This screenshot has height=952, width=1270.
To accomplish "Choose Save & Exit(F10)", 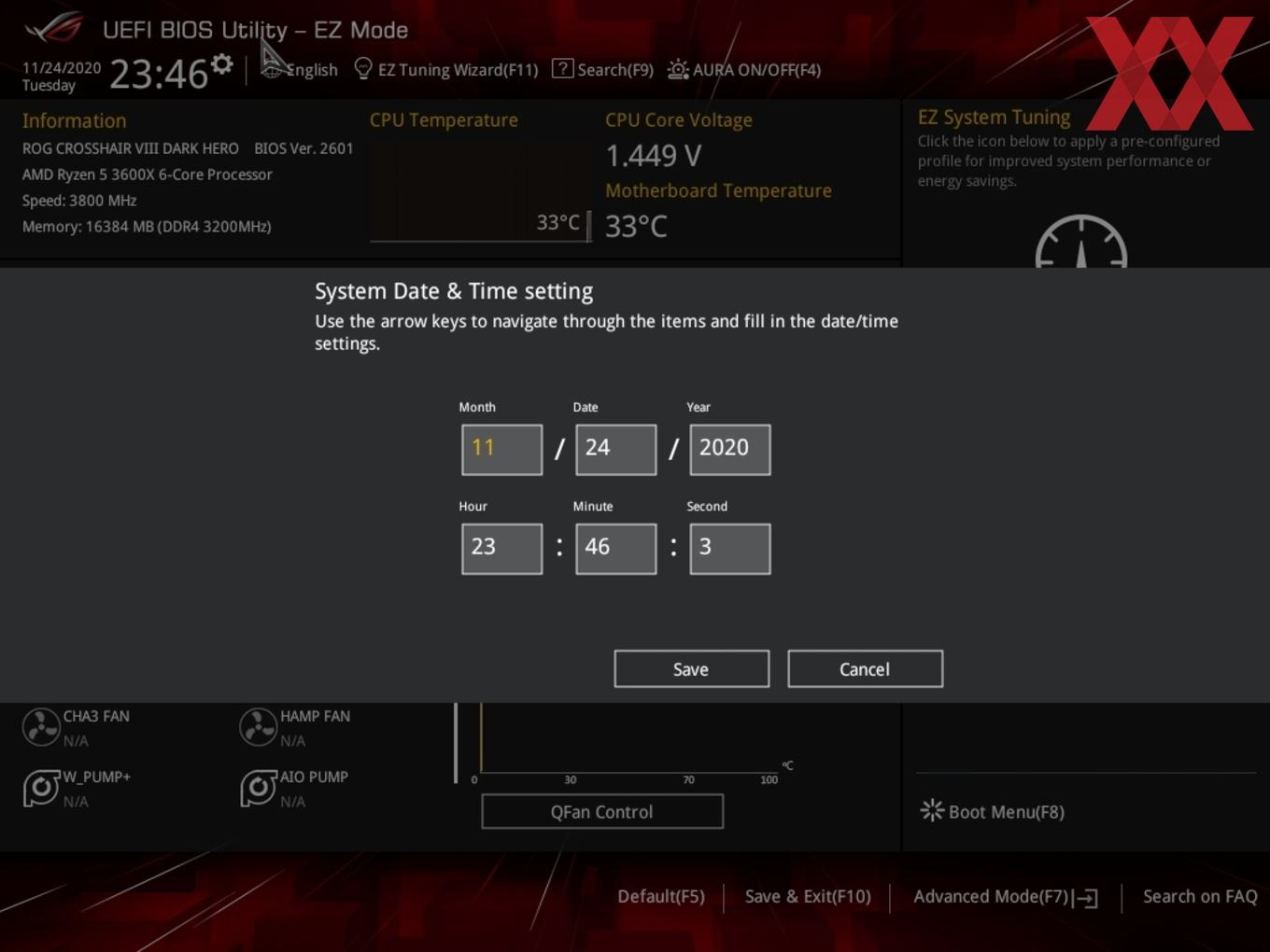I will [808, 896].
